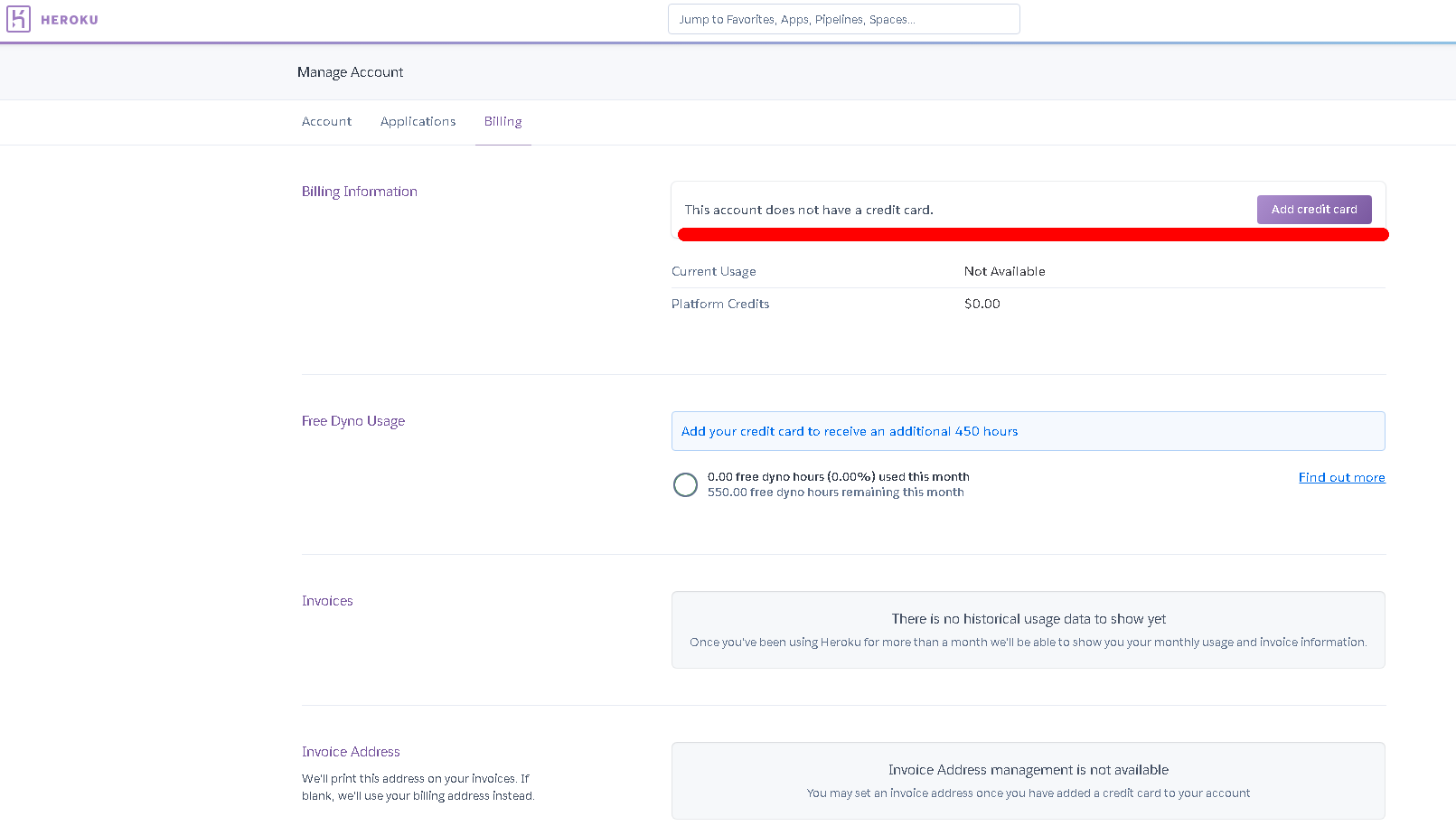Follow the Find out more link
The image size is (1456, 826).
coord(1341,477)
